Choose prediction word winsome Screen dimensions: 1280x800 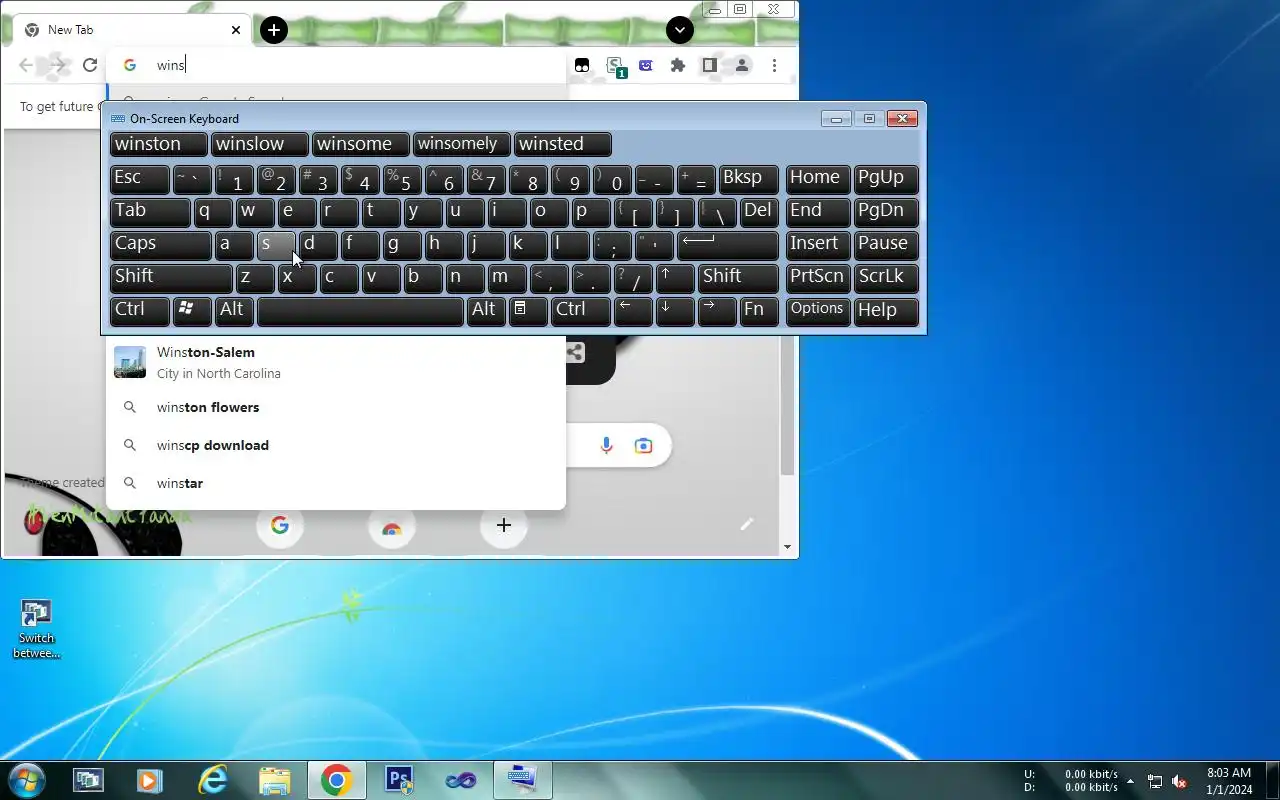(x=361, y=144)
